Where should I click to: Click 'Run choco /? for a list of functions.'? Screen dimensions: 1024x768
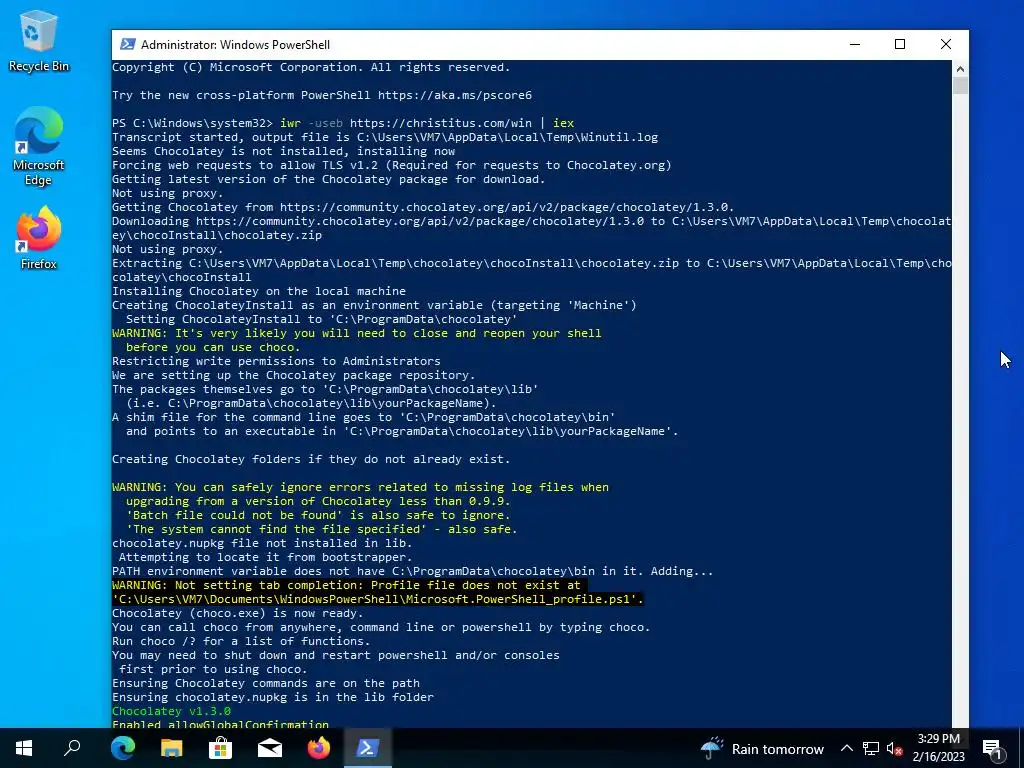click(x=241, y=641)
